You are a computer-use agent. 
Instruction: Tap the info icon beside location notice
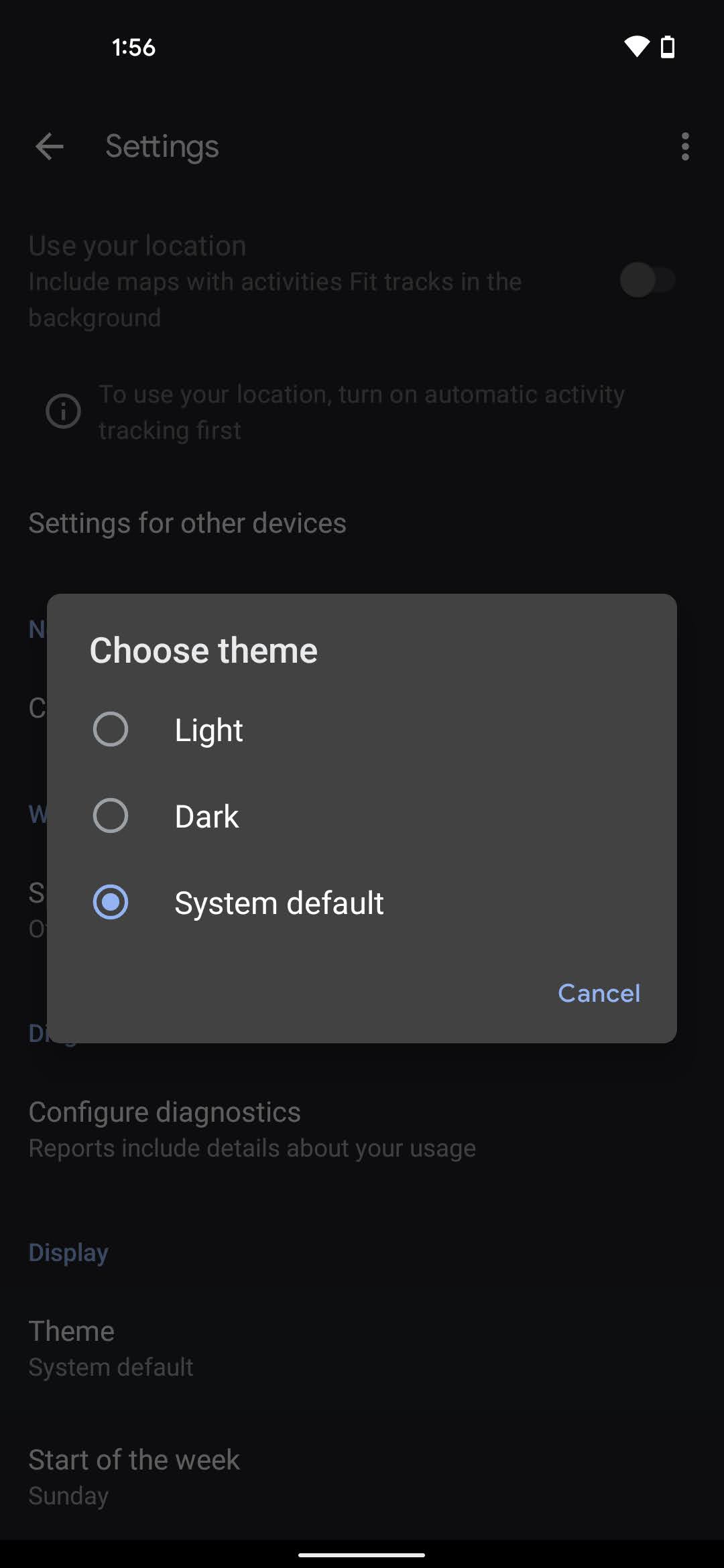coord(63,411)
